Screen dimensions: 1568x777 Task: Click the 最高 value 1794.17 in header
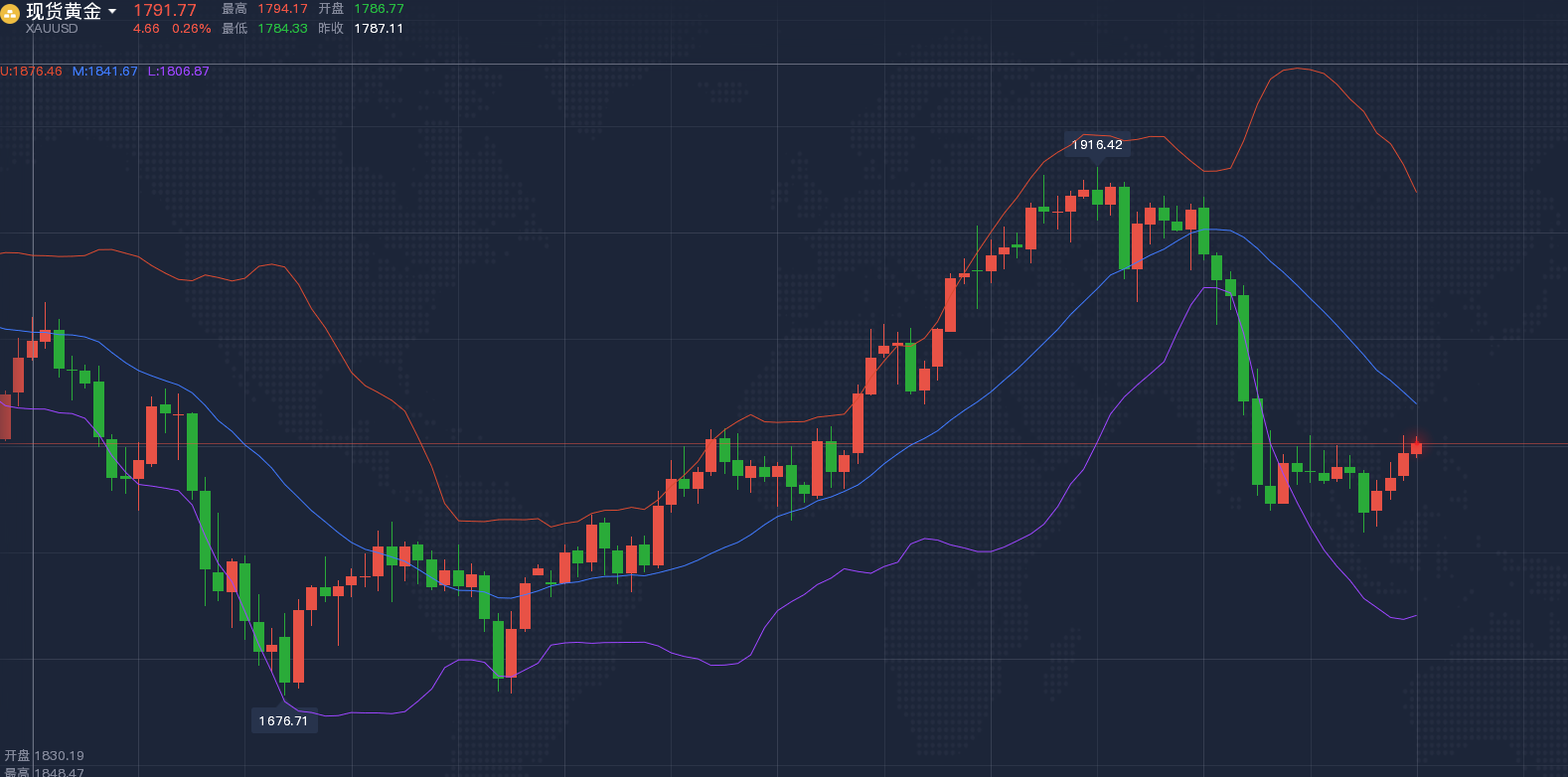coord(282,9)
